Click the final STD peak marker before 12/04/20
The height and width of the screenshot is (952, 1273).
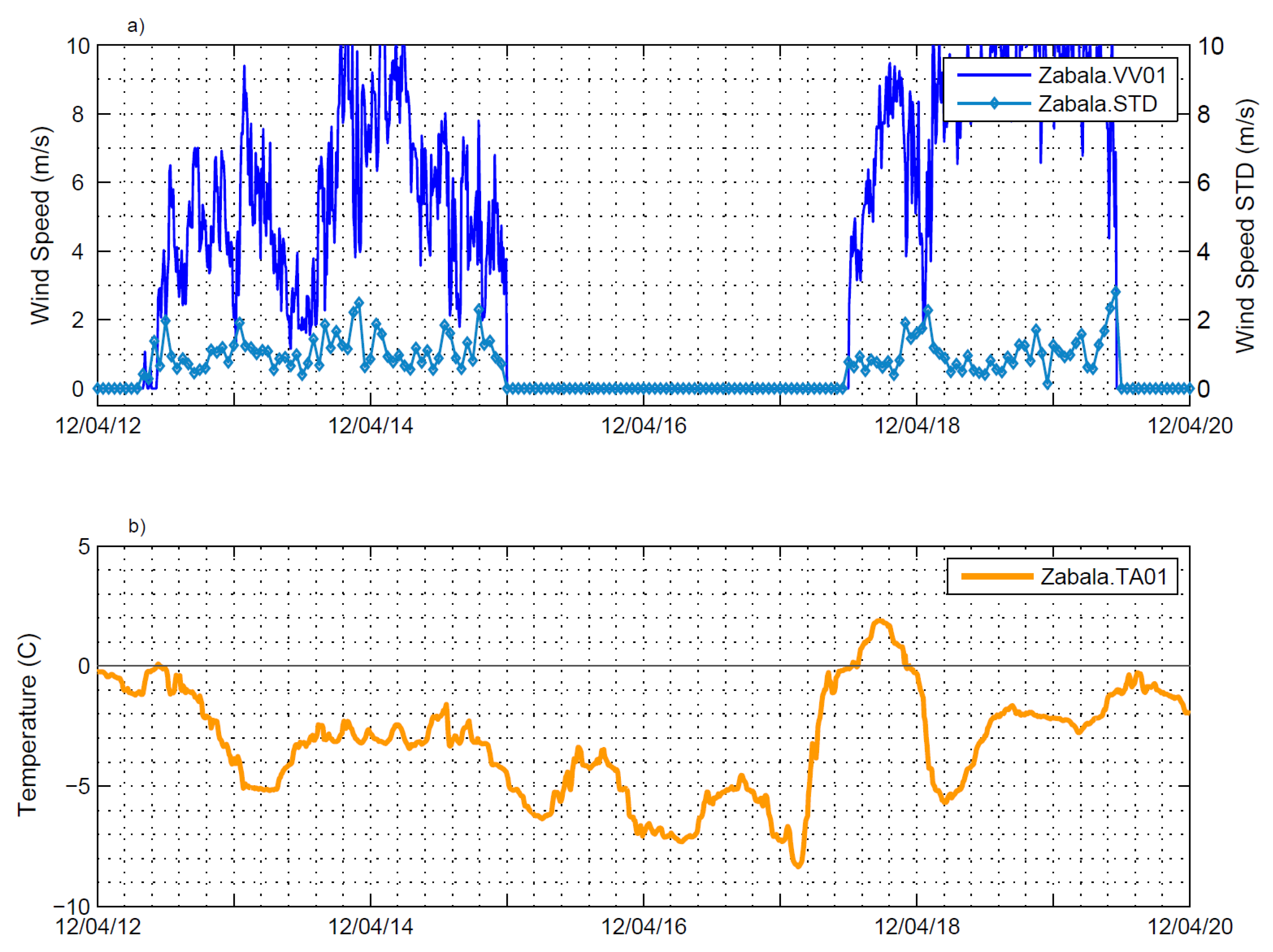click(1116, 292)
